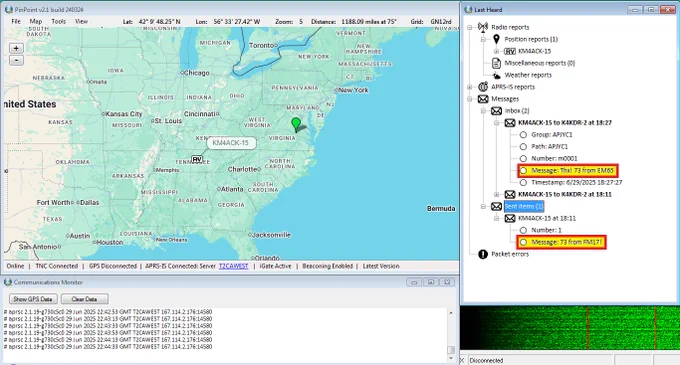This screenshot has height=365, width=680.
Task: Select Message: 73 from FM17! bullet
Action: [523, 242]
